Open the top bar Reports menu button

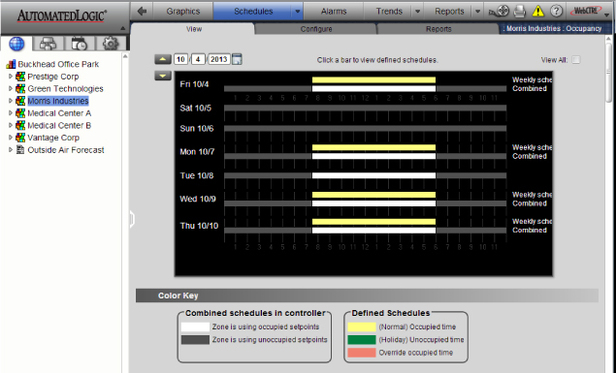[449, 11]
